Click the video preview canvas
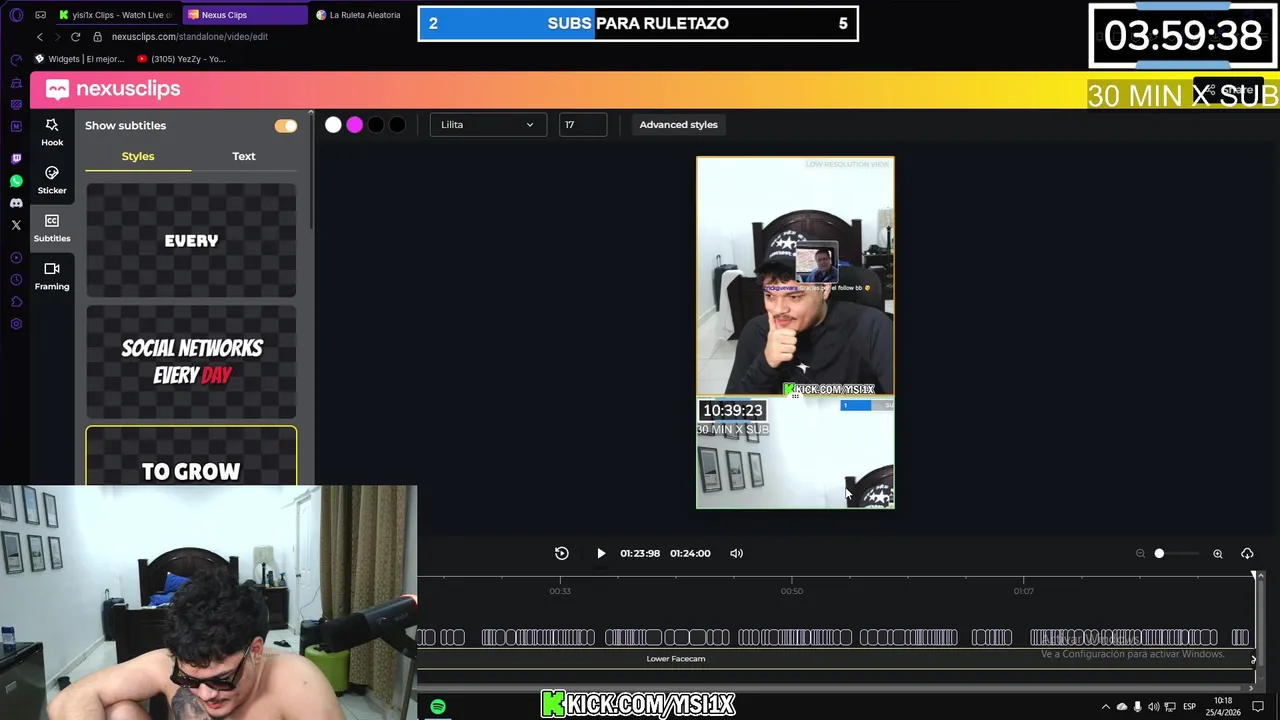This screenshot has width=1280, height=720. (795, 333)
